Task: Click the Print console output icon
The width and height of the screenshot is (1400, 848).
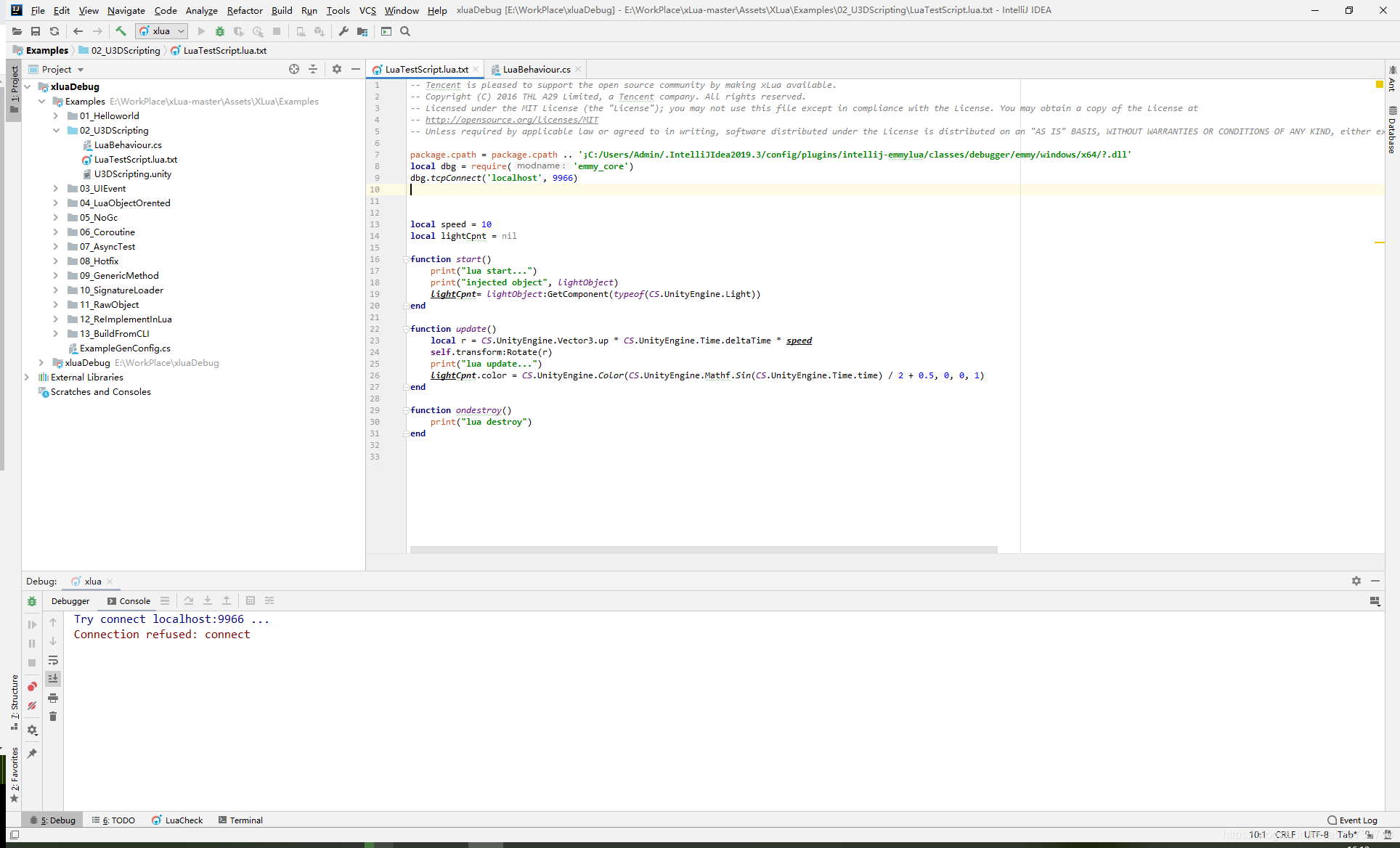Action: tap(53, 698)
